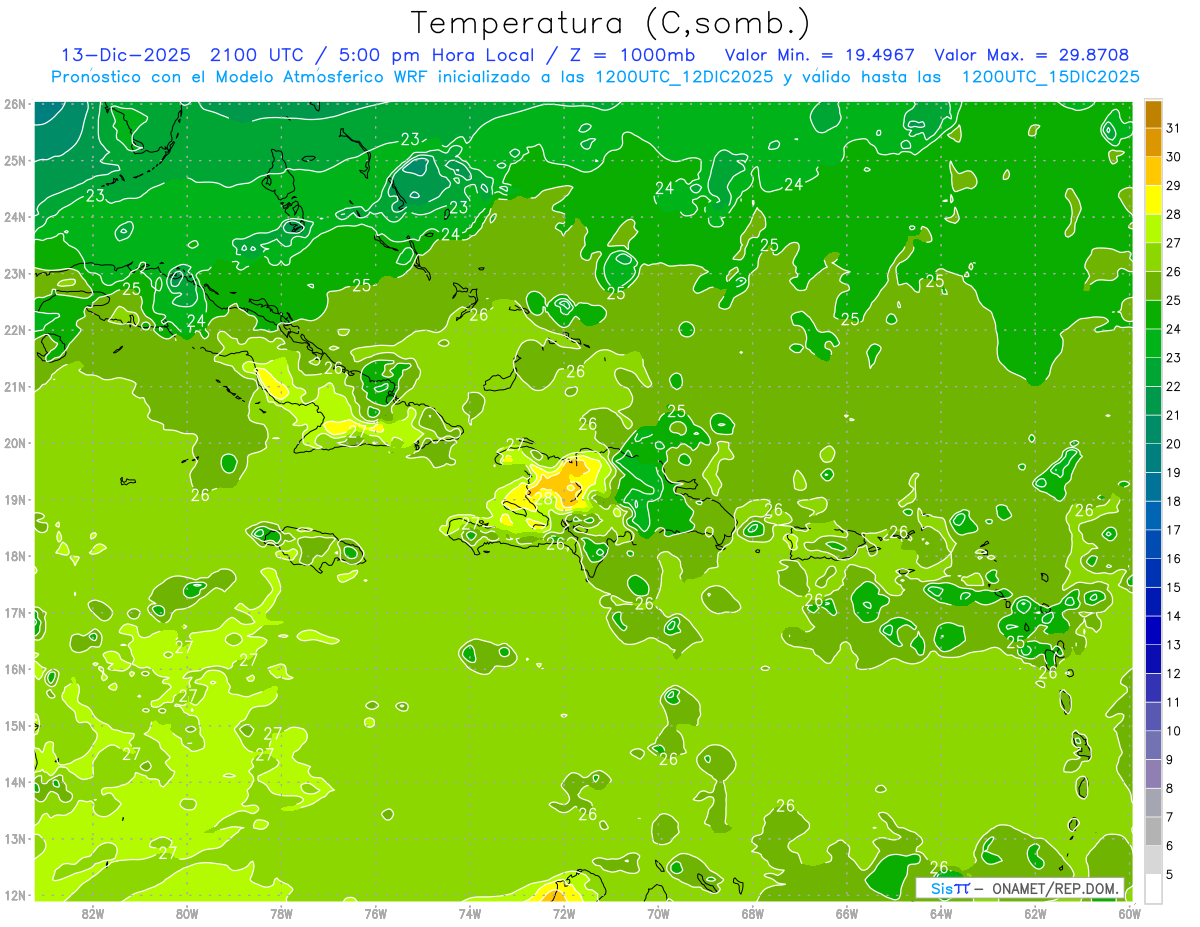Select "Valor Max. = 29.8708" text
This screenshot has width=1200, height=927.
(x=1032, y=55)
